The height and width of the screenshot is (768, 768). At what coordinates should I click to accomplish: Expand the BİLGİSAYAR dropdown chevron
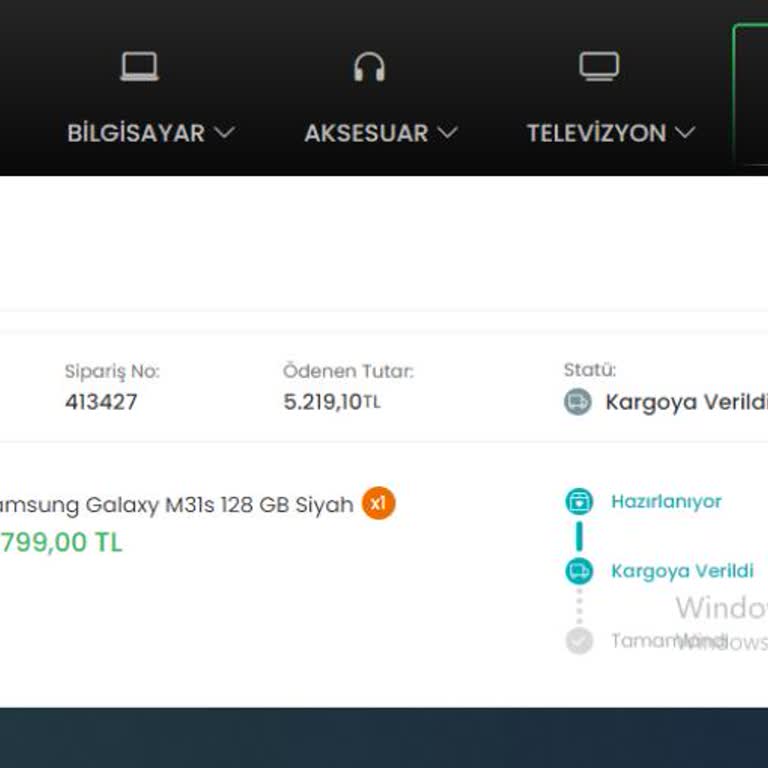pos(225,132)
